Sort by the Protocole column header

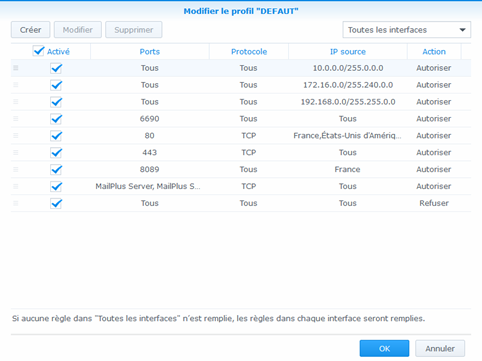coord(249,52)
